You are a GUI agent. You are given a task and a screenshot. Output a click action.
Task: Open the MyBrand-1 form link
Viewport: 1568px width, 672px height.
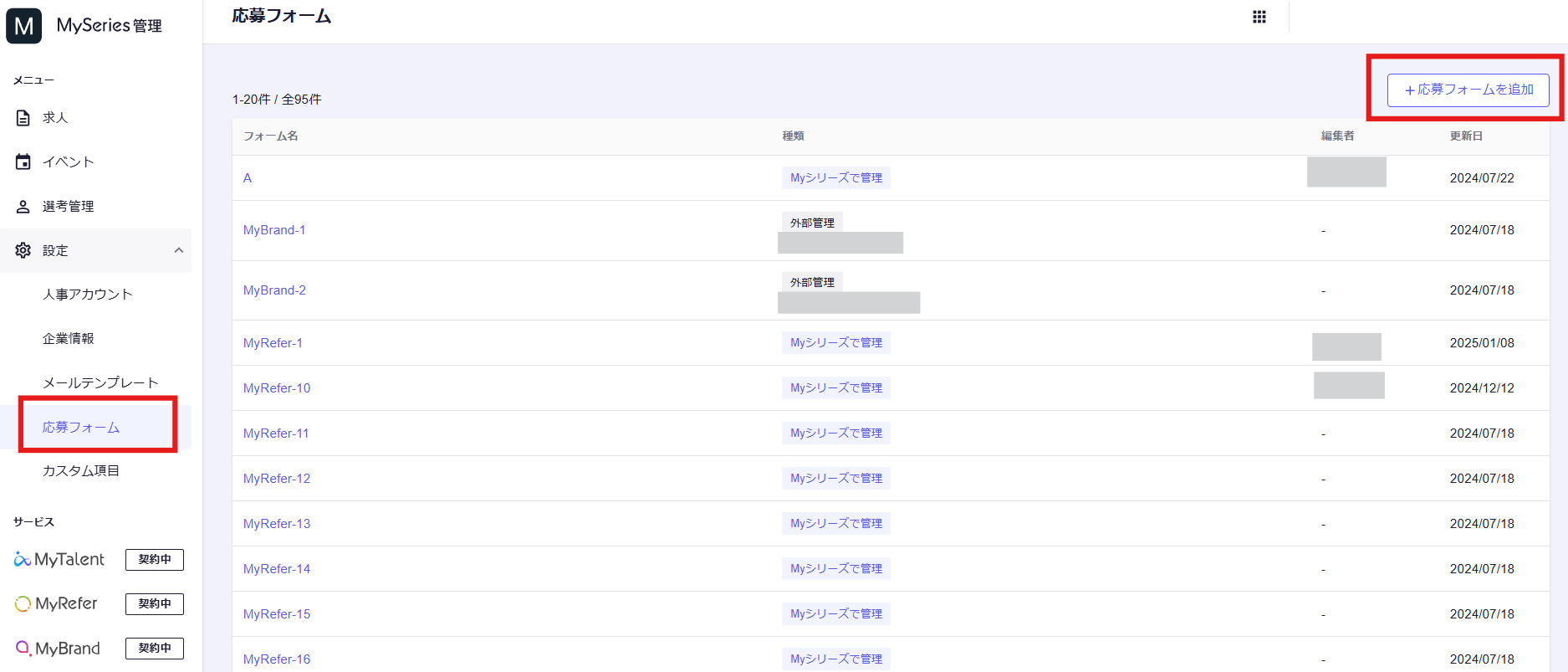(274, 230)
